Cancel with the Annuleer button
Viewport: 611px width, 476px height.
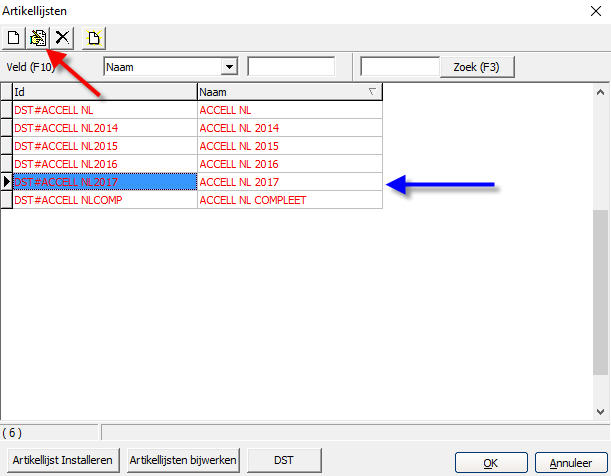tap(571, 463)
